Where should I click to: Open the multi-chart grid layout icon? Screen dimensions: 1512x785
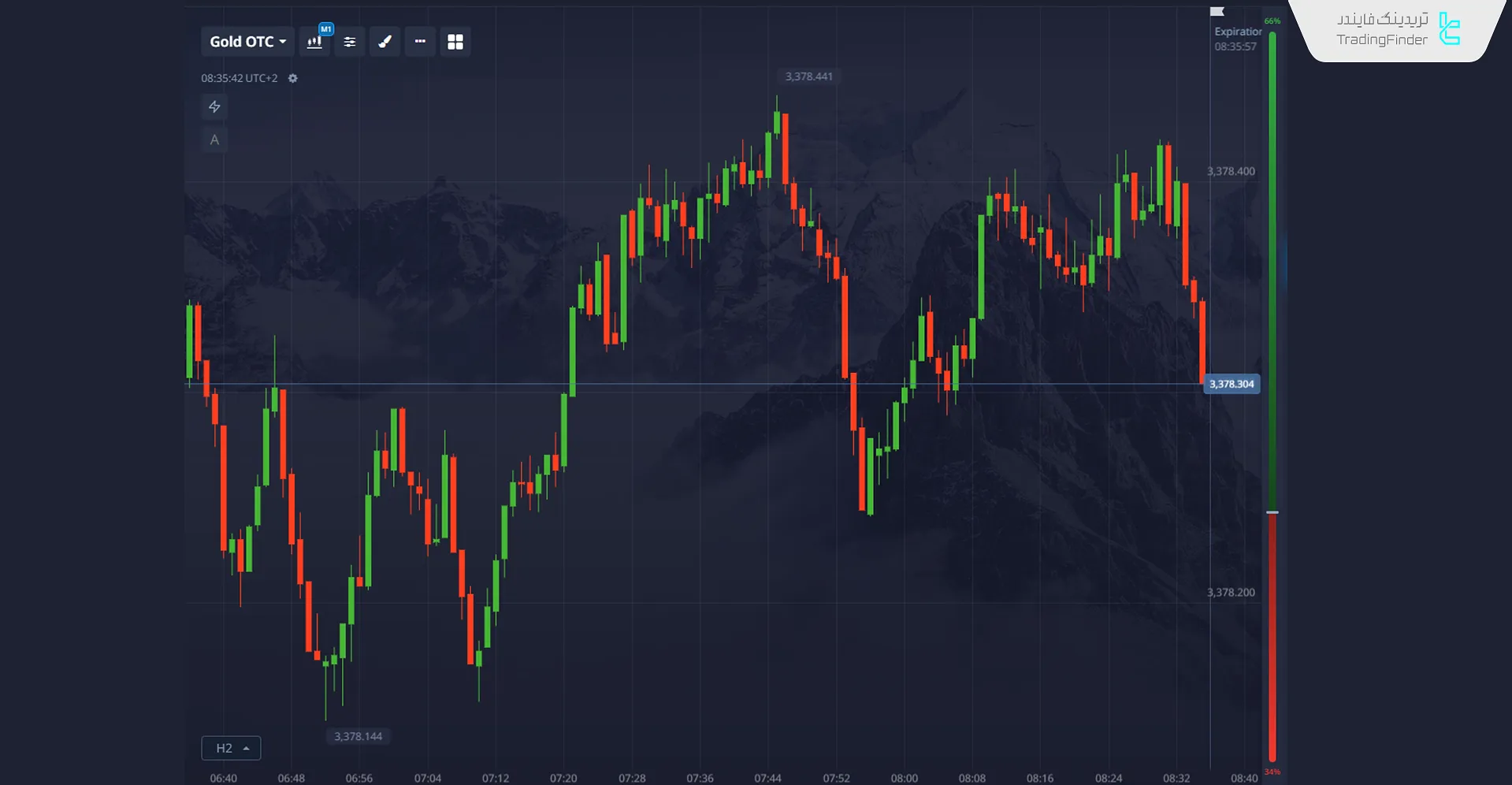[x=455, y=42]
